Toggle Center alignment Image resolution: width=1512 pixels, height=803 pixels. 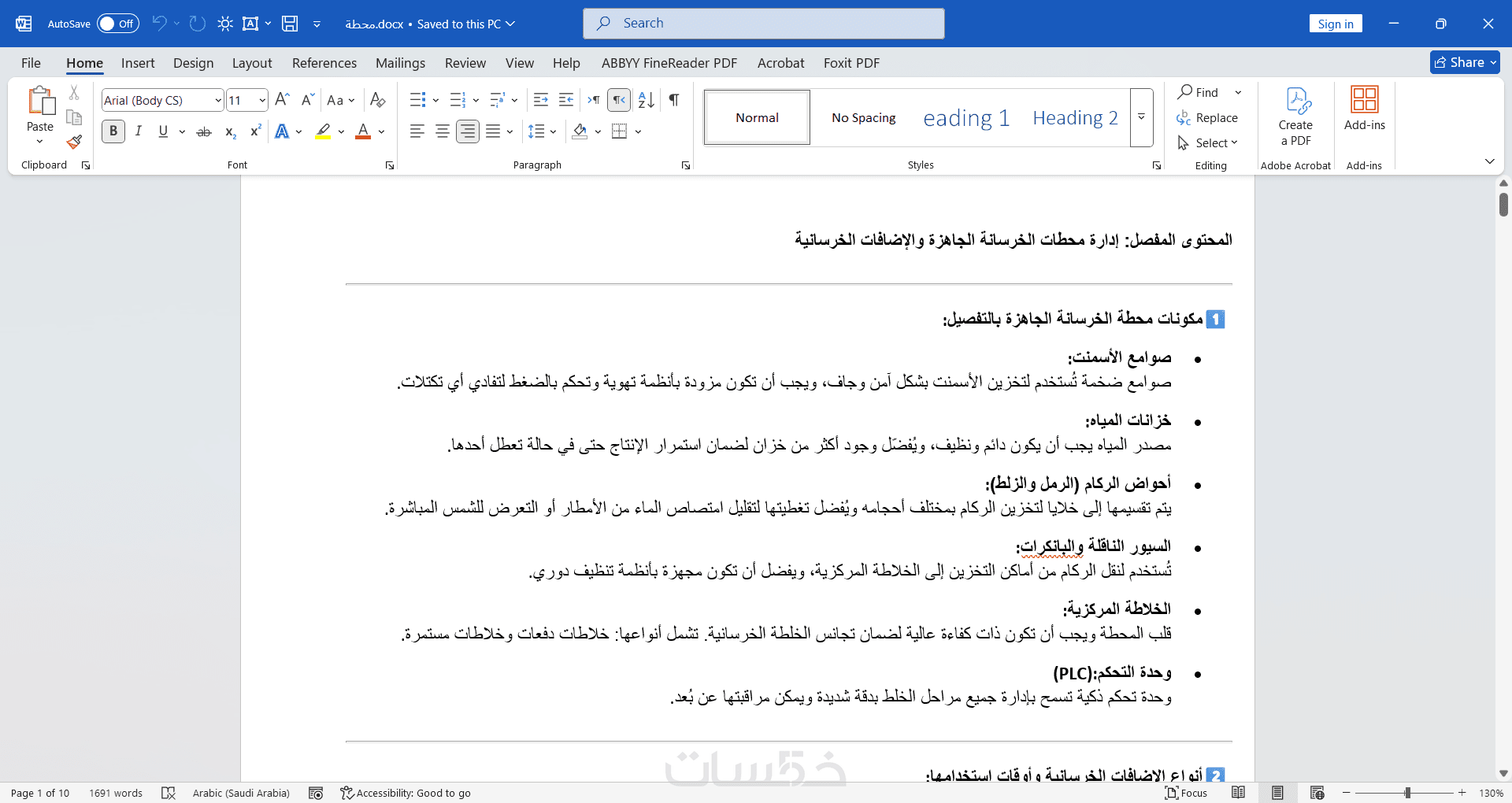443,131
